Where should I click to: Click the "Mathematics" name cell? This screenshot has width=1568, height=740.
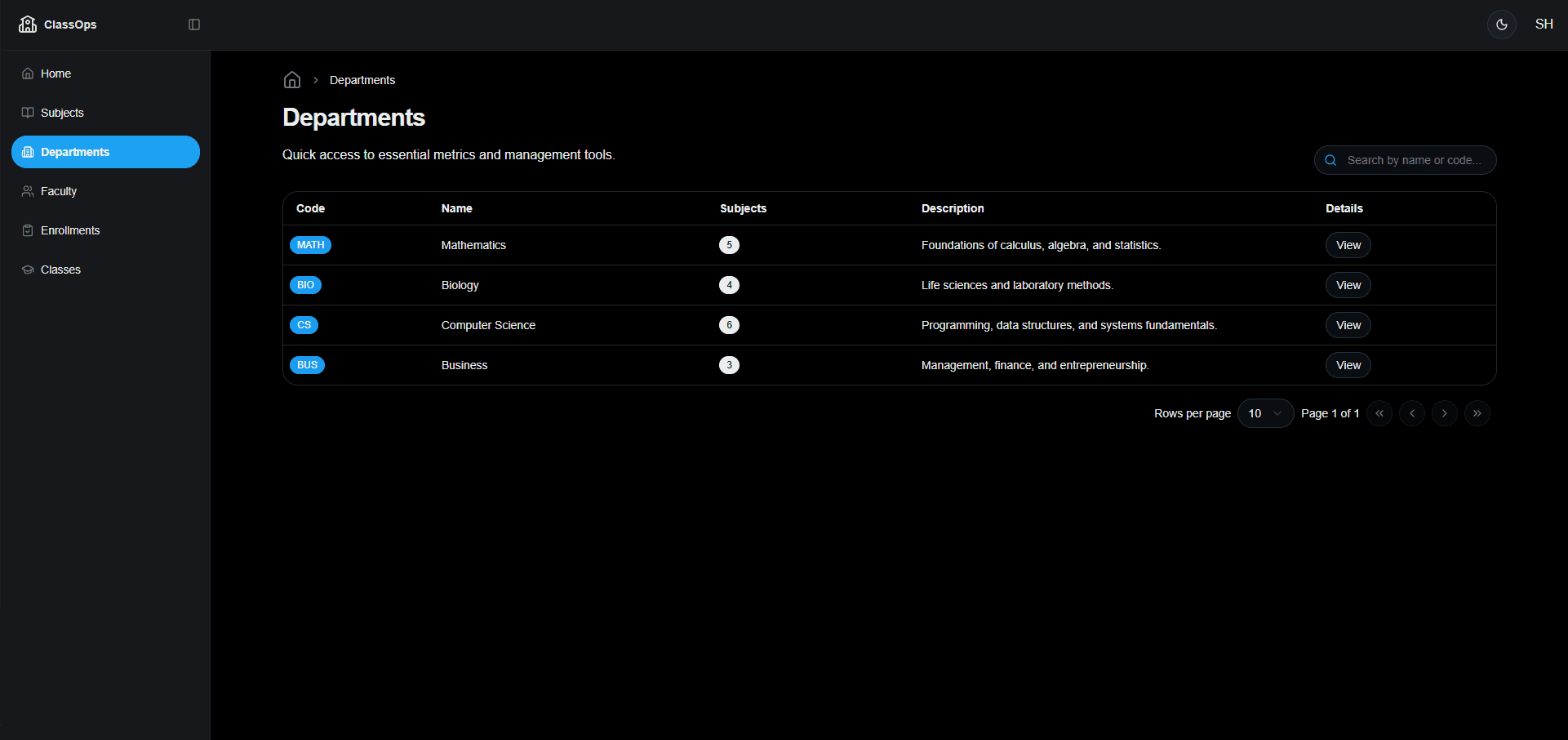pyautogui.click(x=473, y=245)
